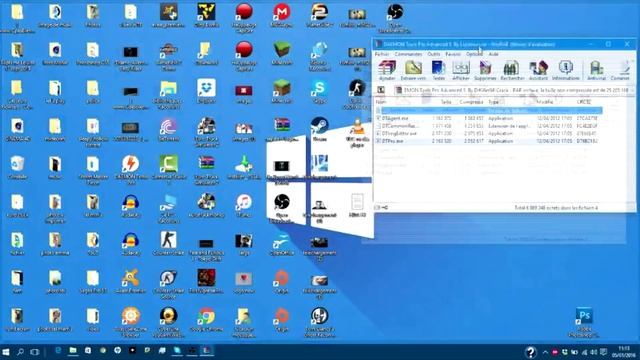Open the Windows Start menu
Image resolution: width=640 pixels, height=360 pixels.
(6, 352)
